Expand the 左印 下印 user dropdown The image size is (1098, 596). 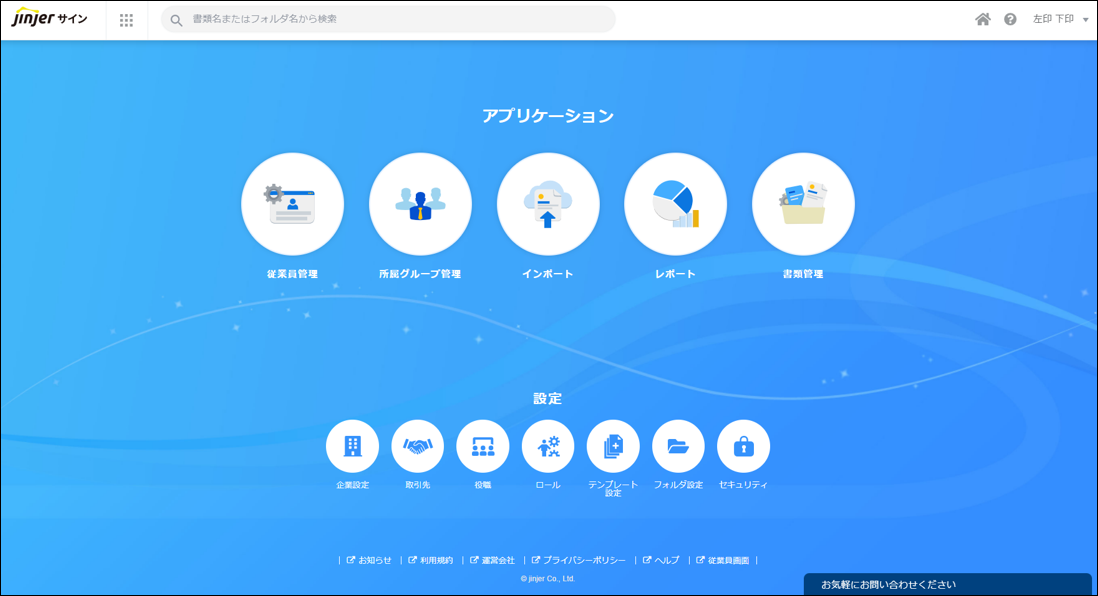coord(1060,20)
